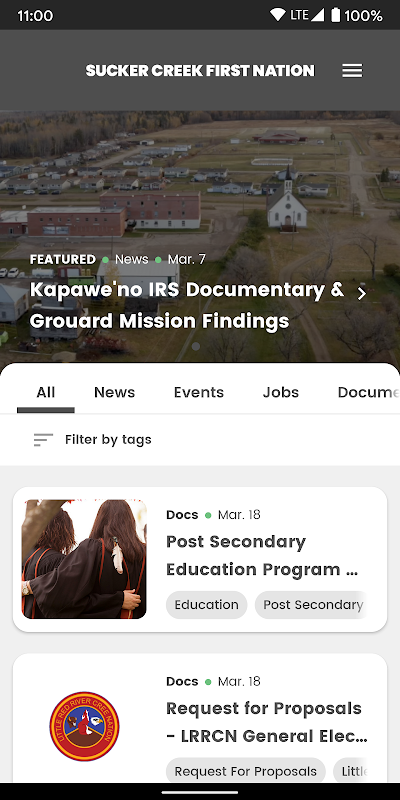Image resolution: width=400 pixels, height=800 pixels.
Task: Switch to the Documents tab
Action: (x=368, y=392)
